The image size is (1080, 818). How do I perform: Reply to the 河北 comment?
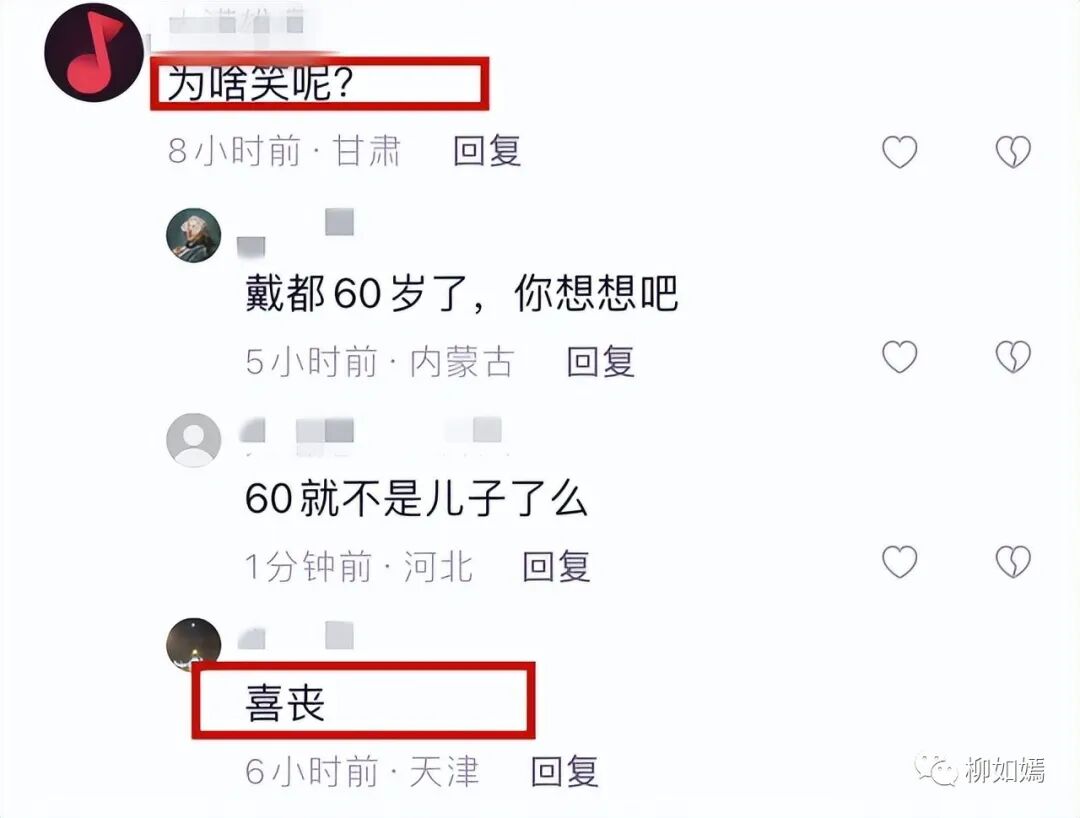(x=557, y=566)
